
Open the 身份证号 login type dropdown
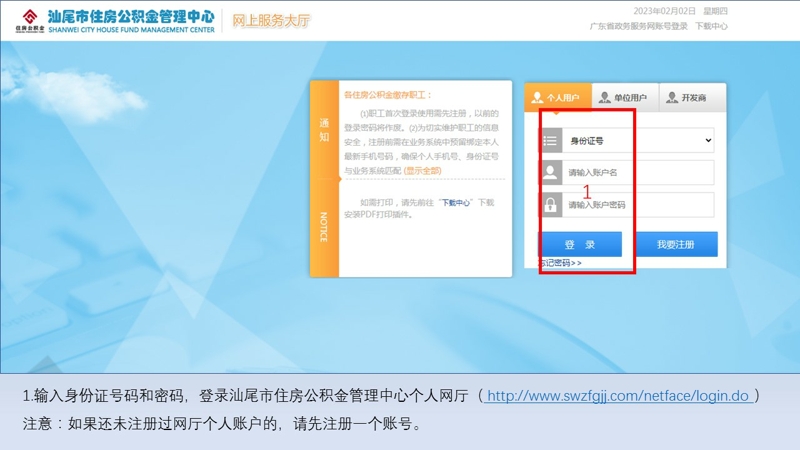click(x=640, y=141)
